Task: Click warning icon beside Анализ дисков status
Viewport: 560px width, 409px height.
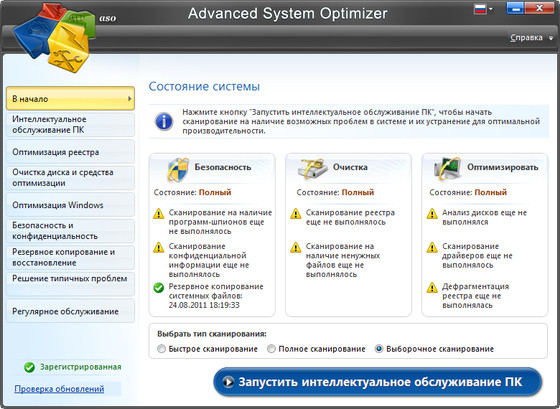Action: coord(432,214)
